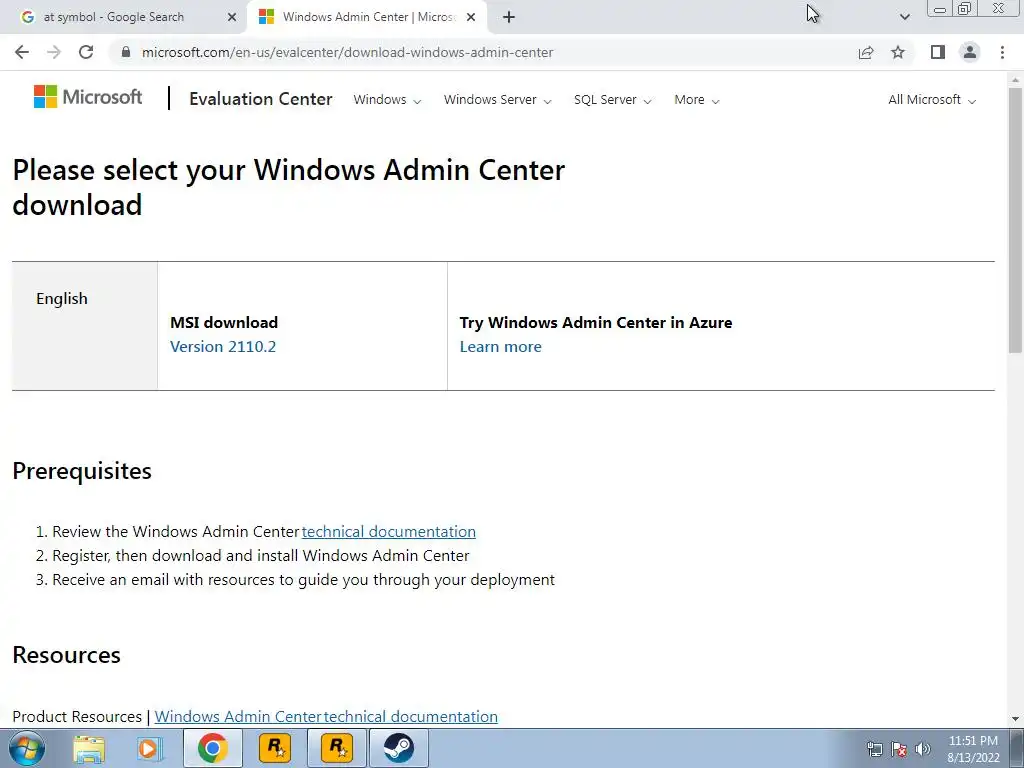
Task: Close the 'at symbol - Google Search' tab
Action: tap(231, 17)
